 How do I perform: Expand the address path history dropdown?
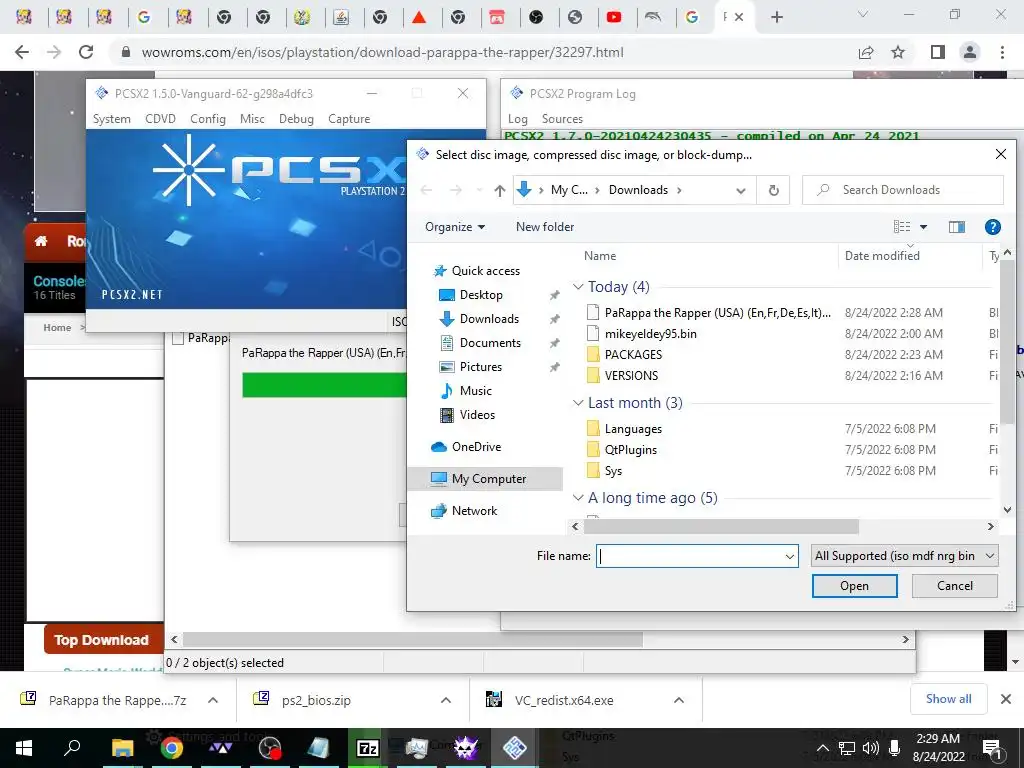(x=741, y=190)
